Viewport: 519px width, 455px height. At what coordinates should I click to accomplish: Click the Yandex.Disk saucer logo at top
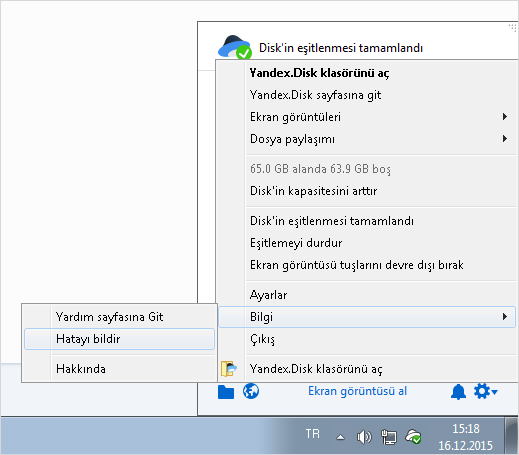coord(235,47)
